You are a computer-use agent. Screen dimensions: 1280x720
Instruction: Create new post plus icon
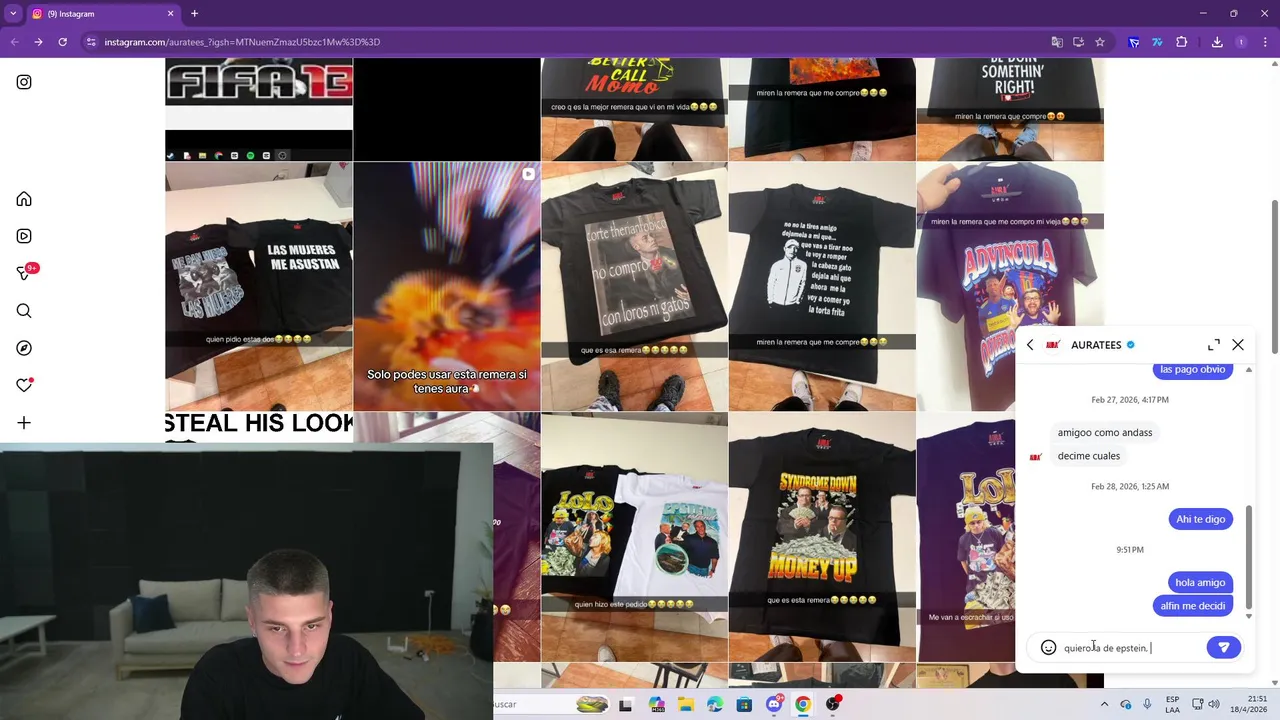coord(24,423)
